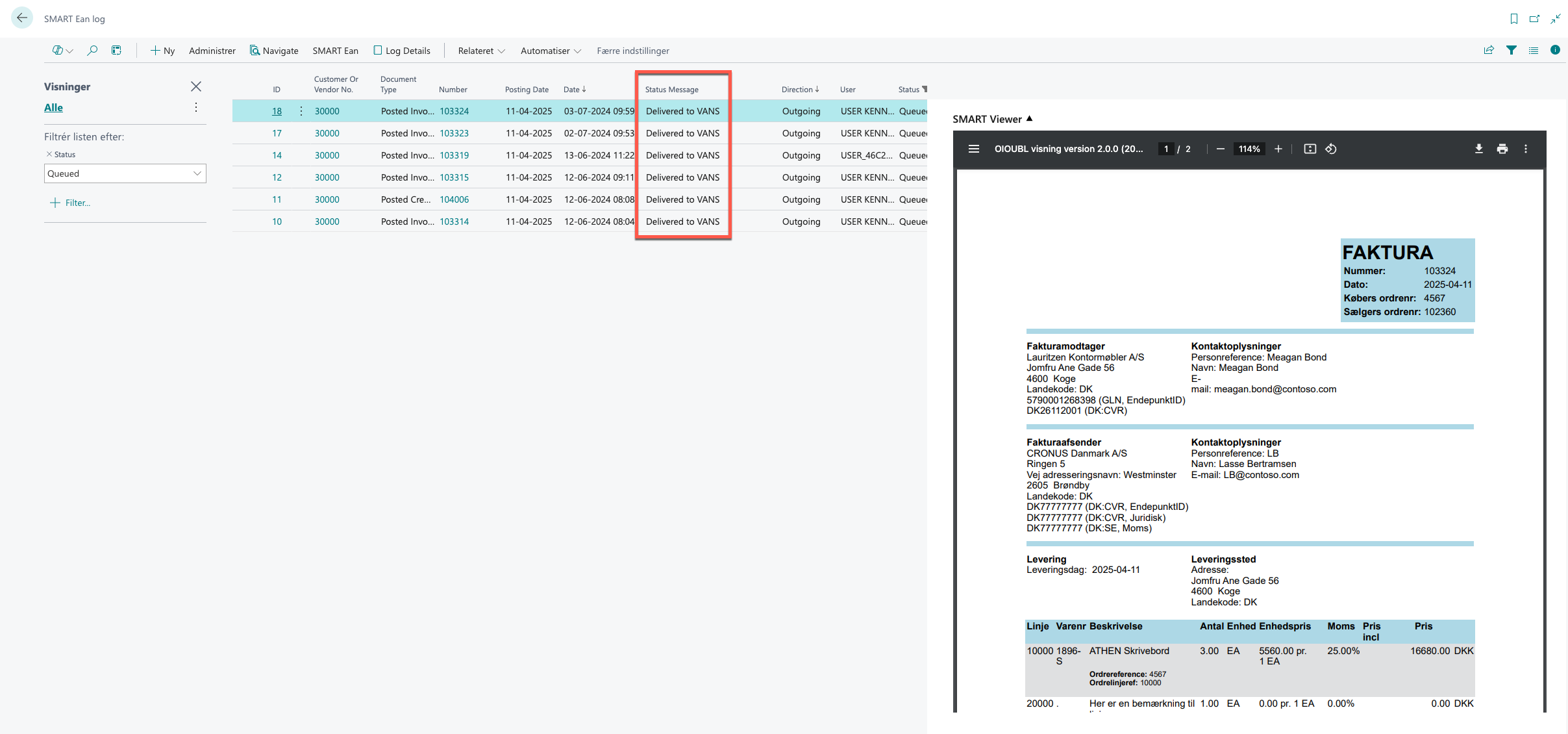
Task: Open the Log Details action
Action: 401,51
